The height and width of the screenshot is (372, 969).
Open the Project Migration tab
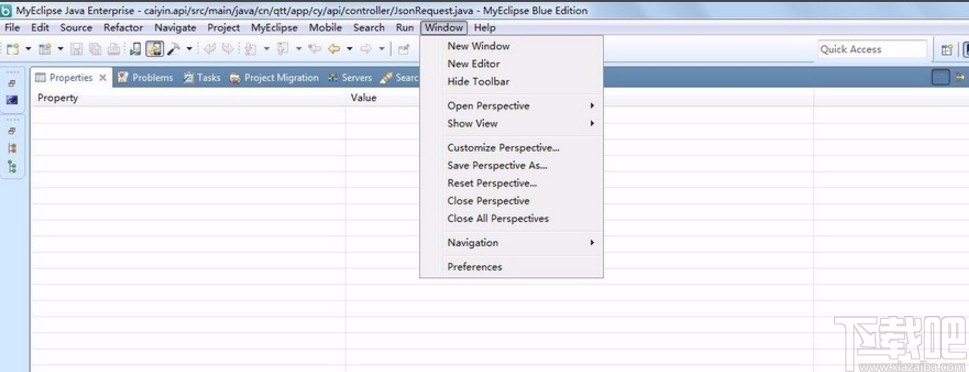point(274,78)
